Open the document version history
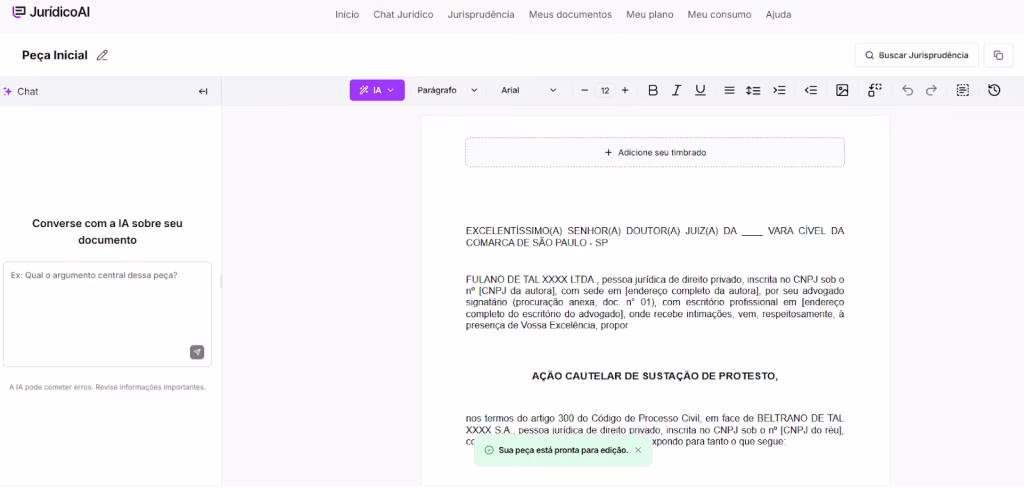The width and height of the screenshot is (1024, 488). coord(994,90)
